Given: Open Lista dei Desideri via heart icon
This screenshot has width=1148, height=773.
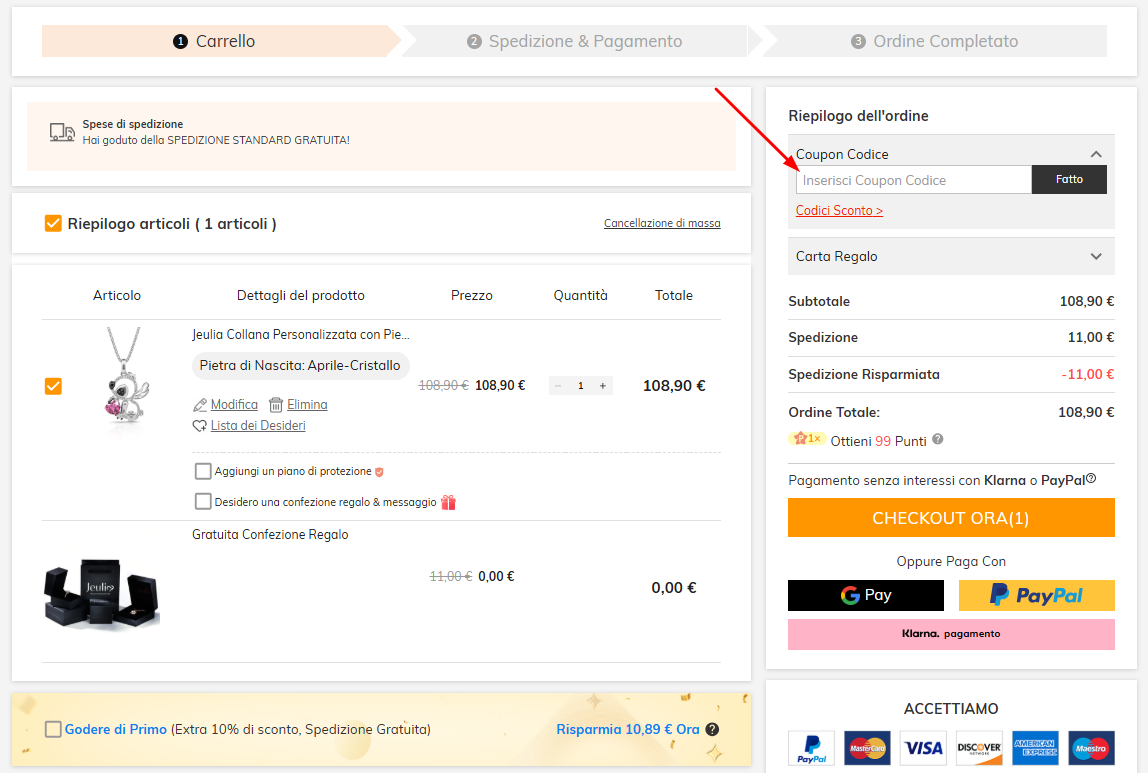Looking at the screenshot, I should coord(199,425).
